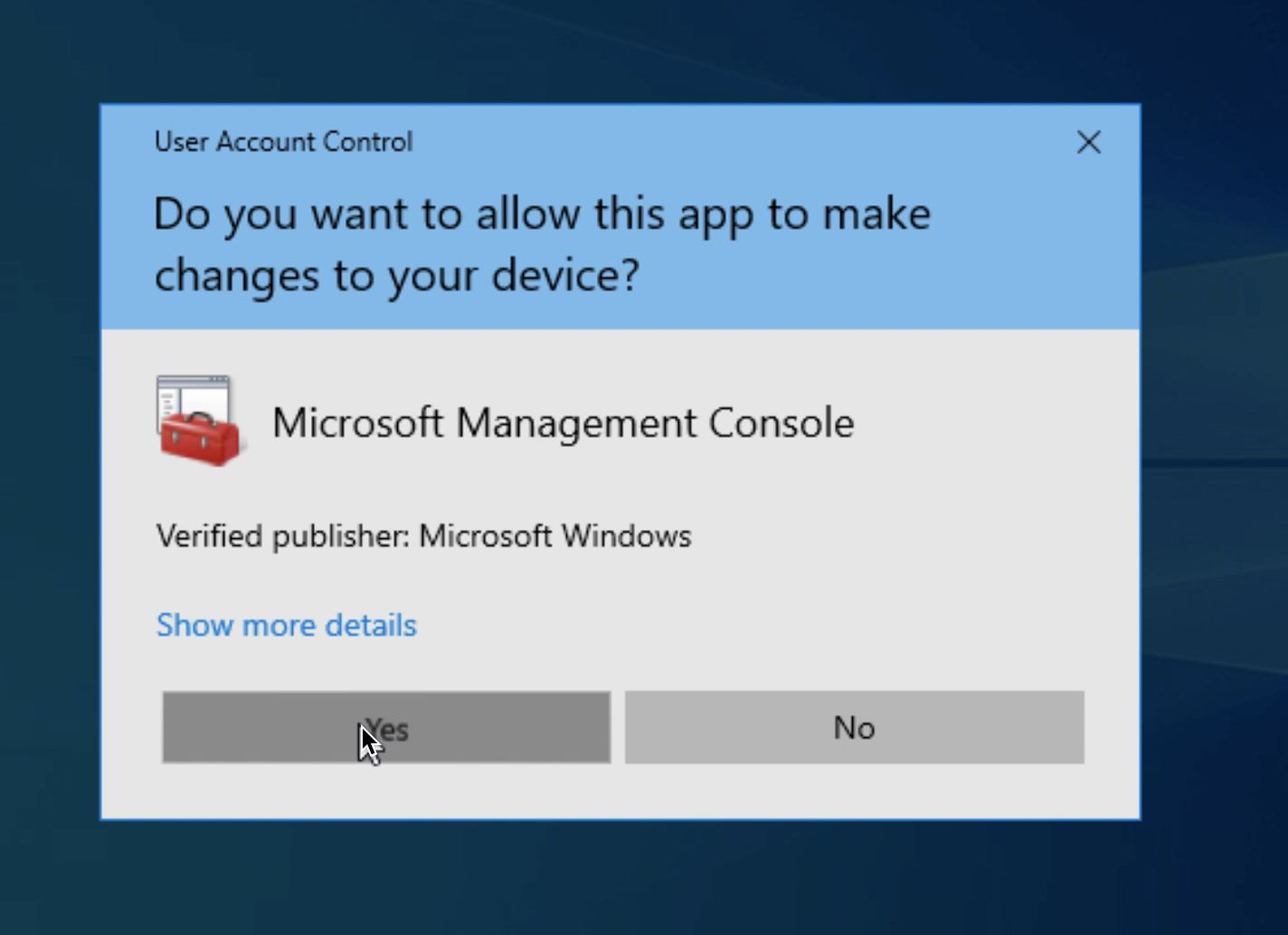
Task: Click Yes to allow the app
Action: (386, 728)
